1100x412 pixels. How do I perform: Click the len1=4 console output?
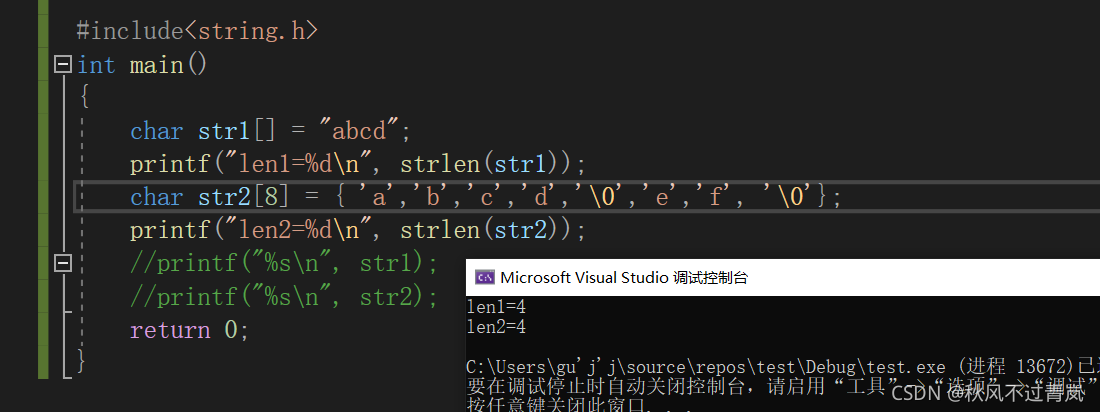497,307
